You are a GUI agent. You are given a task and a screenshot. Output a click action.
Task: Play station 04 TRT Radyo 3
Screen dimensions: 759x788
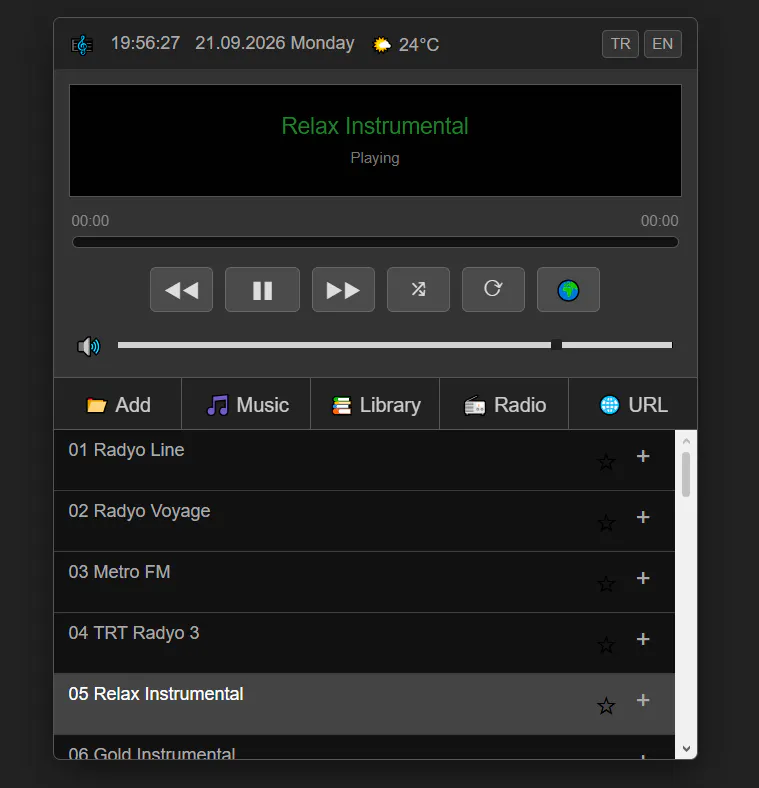pos(364,643)
